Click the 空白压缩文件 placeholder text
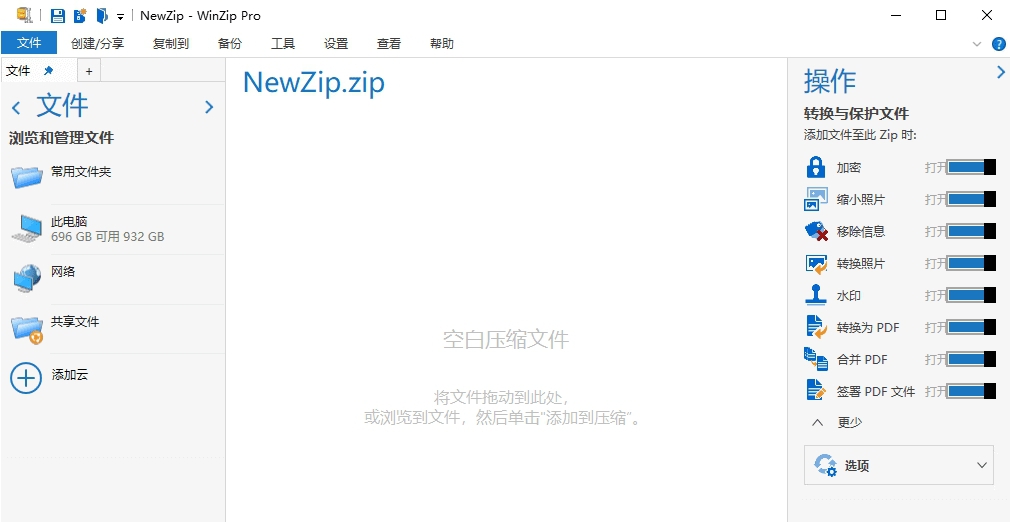Viewport: 1011px width, 522px height. coord(506,339)
